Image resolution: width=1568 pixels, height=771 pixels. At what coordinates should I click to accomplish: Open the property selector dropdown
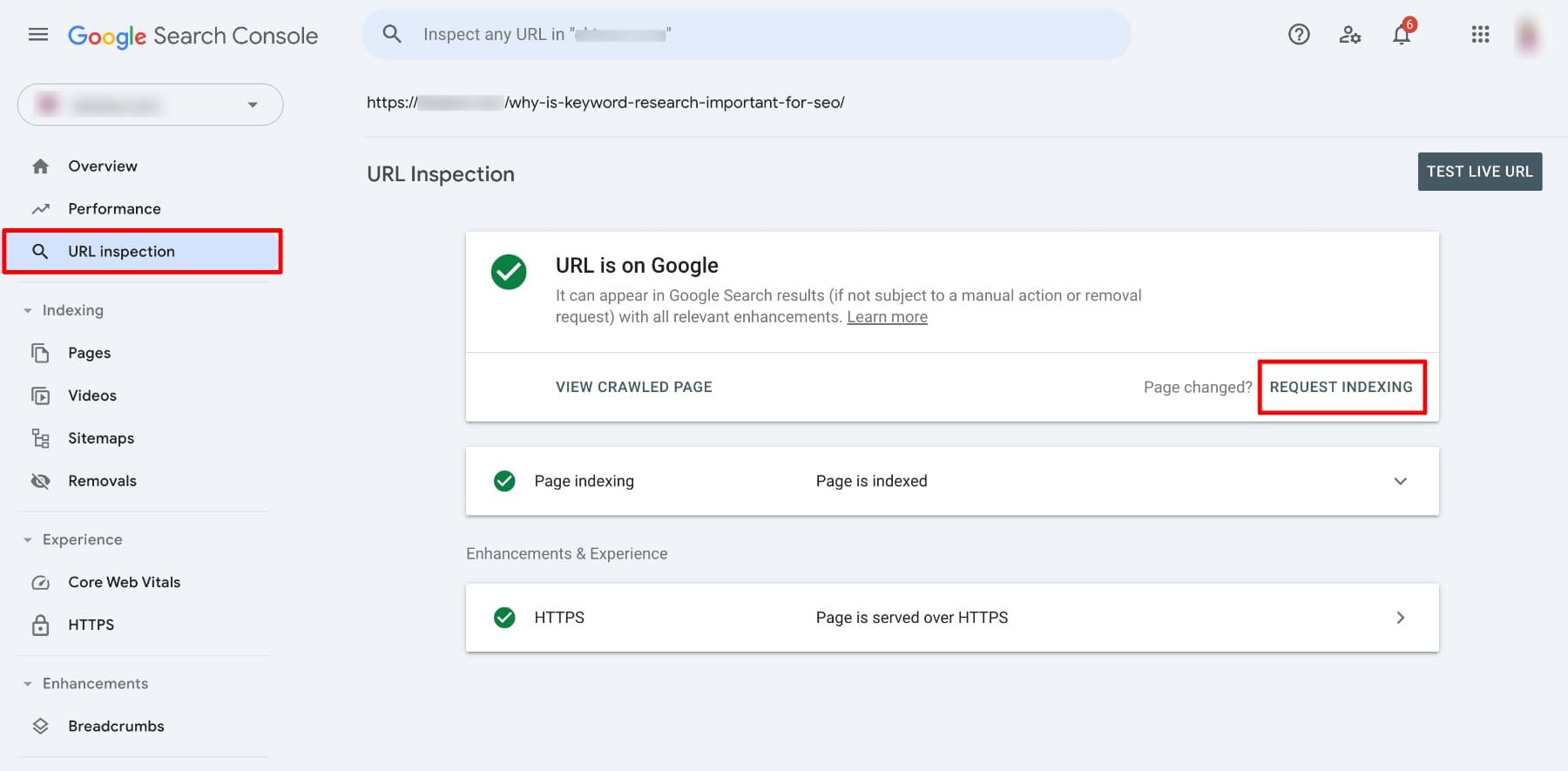(150, 105)
